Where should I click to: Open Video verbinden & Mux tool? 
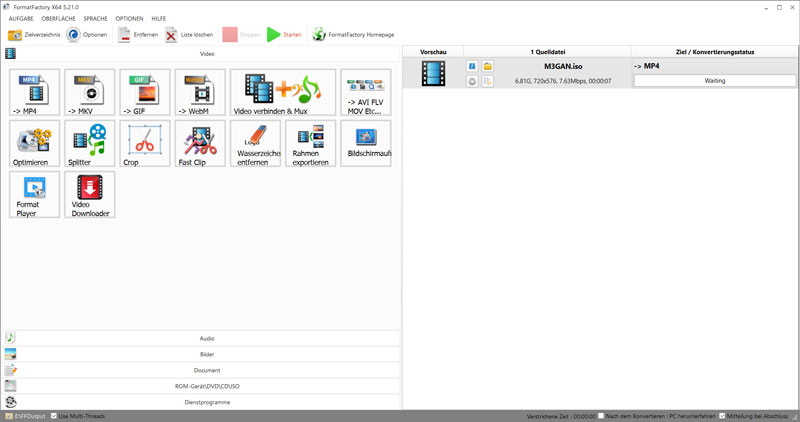tap(283, 92)
